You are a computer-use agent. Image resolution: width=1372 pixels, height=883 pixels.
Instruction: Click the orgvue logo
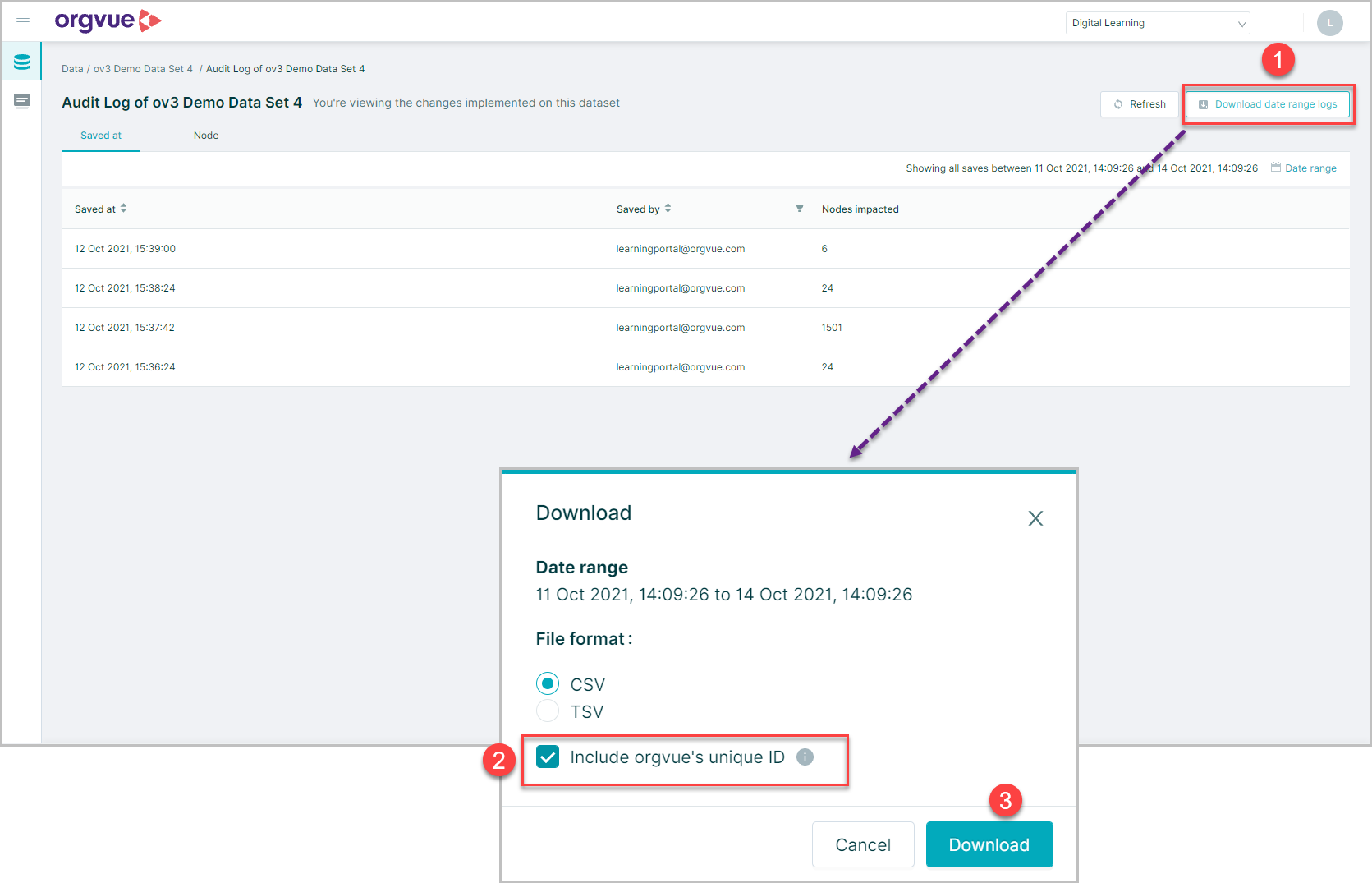coord(108,21)
